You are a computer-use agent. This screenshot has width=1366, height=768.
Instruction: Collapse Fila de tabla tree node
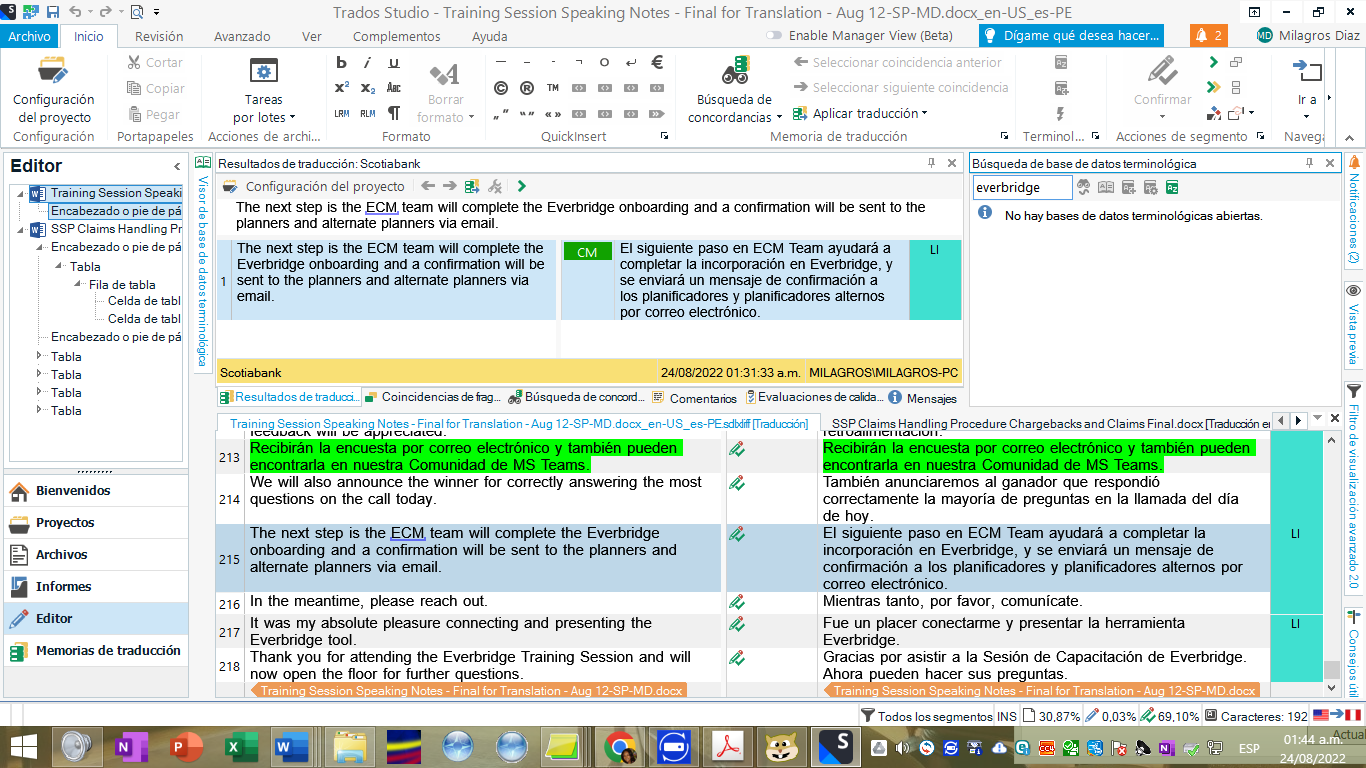tap(78, 284)
